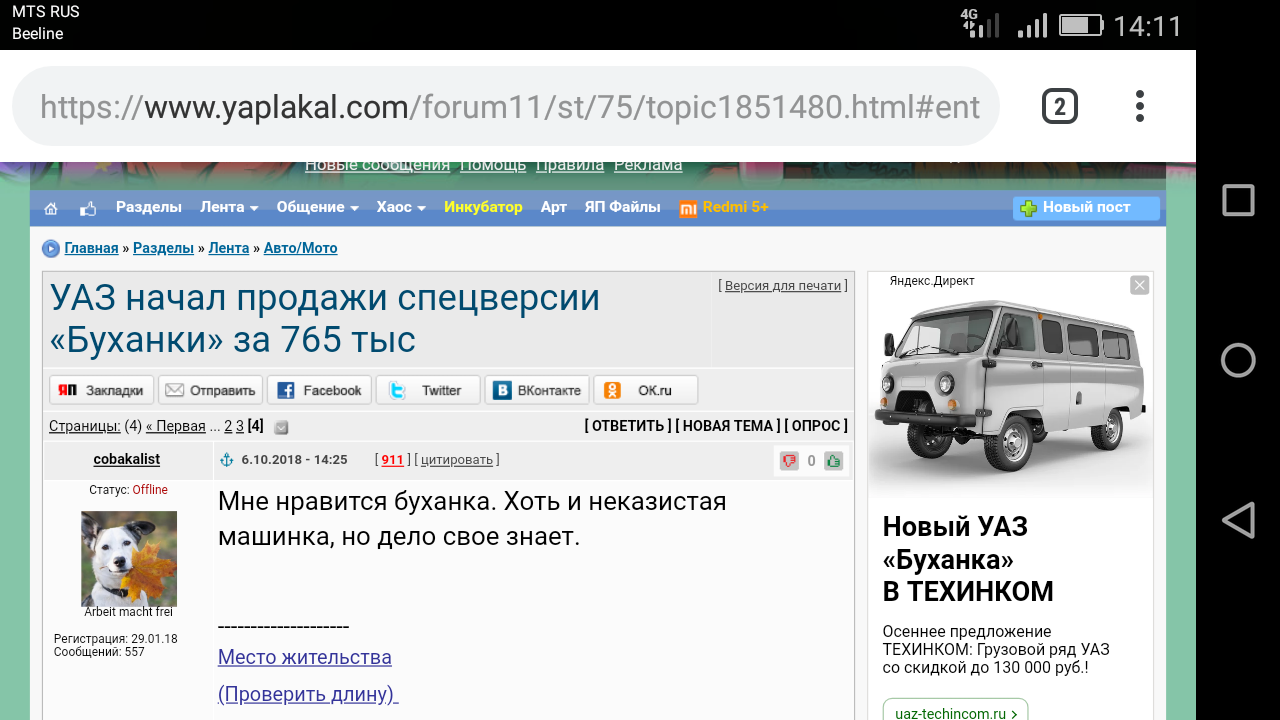This screenshot has height=720, width=1280.
Task: Click the Redmi 5+ promo link
Action: point(736,207)
